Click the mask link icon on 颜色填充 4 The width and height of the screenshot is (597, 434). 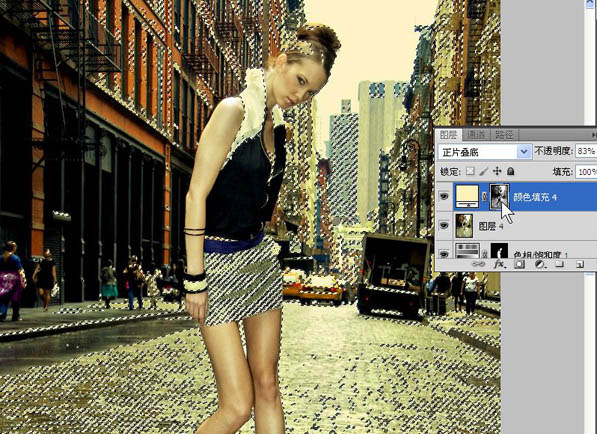pos(485,196)
